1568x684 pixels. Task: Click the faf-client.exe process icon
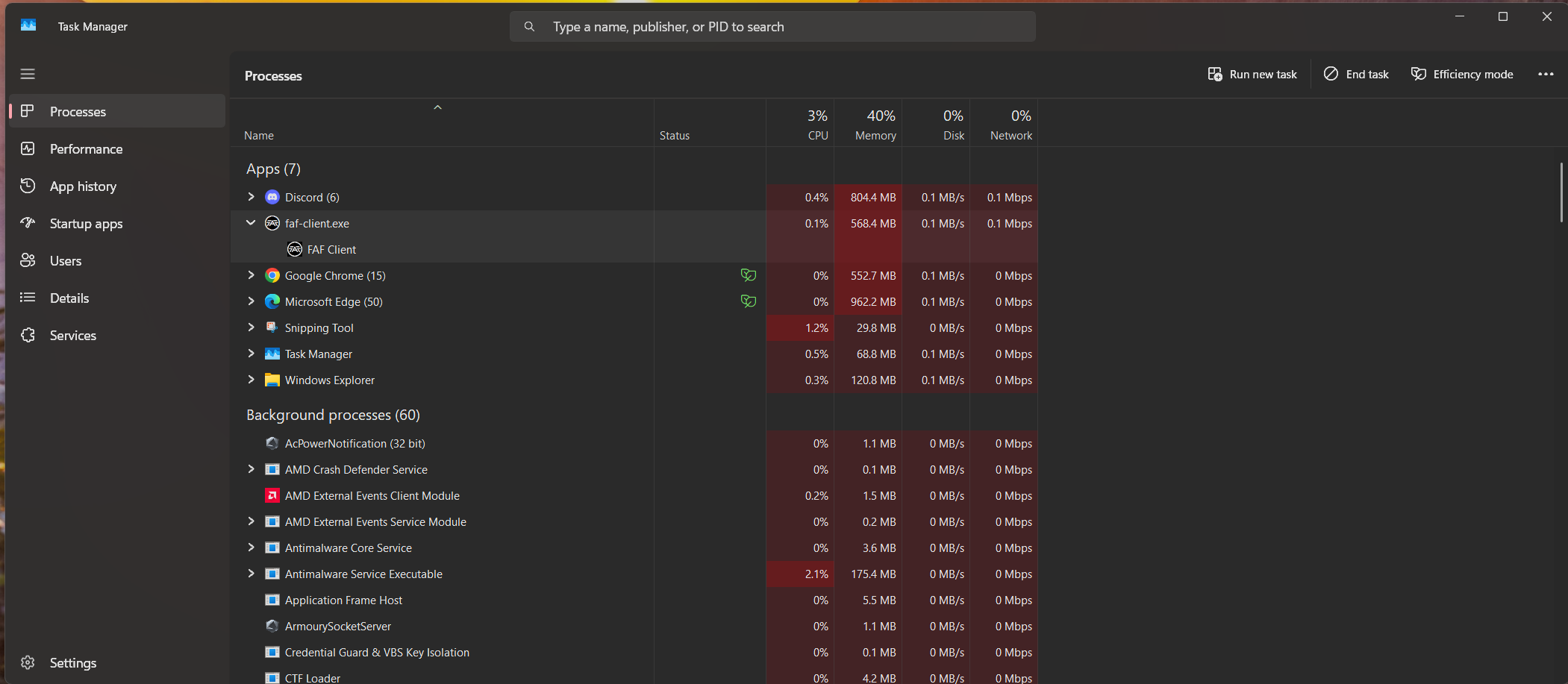pyautogui.click(x=272, y=223)
